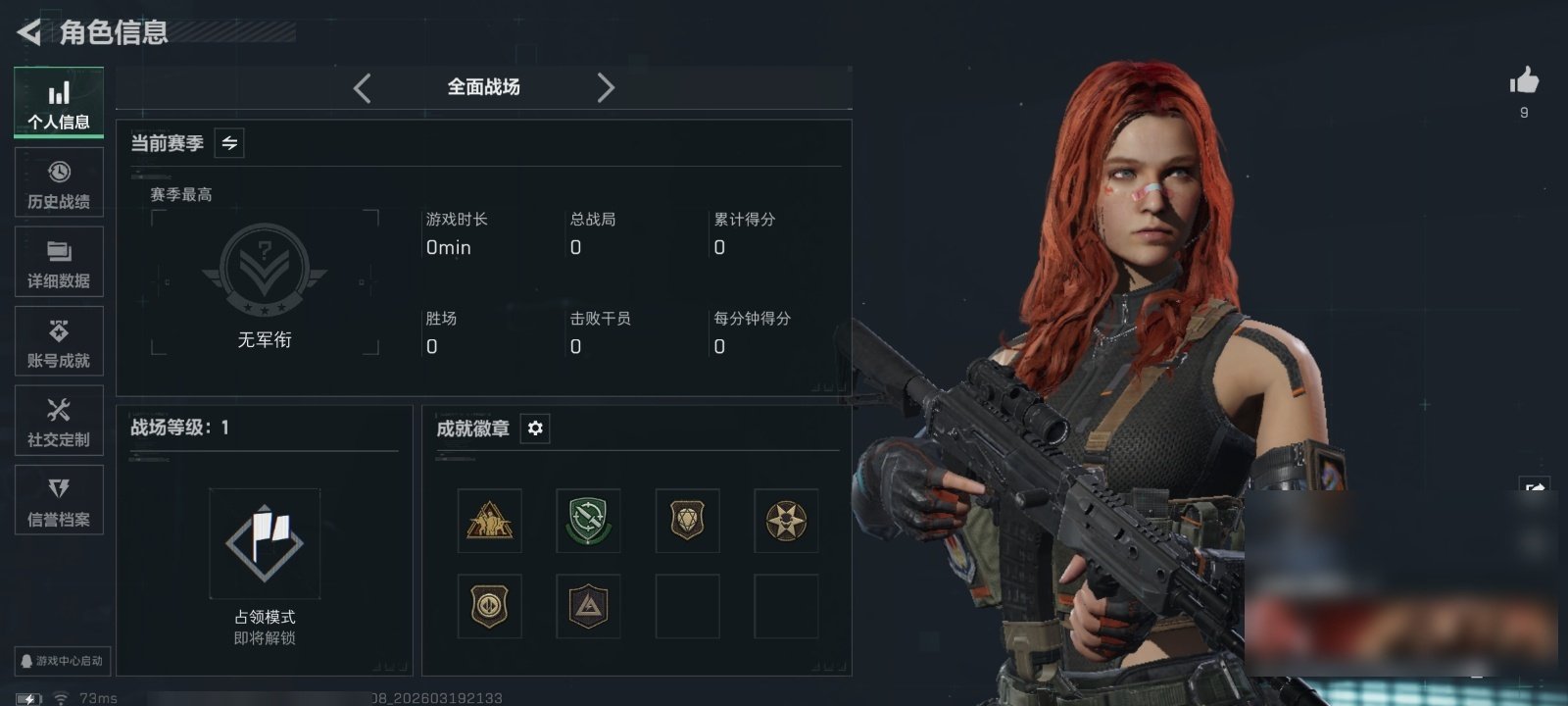The height and width of the screenshot is (706, 1568).
Task: Click the back arrow beside 角色信息
Action: click(x=28, y=32)
